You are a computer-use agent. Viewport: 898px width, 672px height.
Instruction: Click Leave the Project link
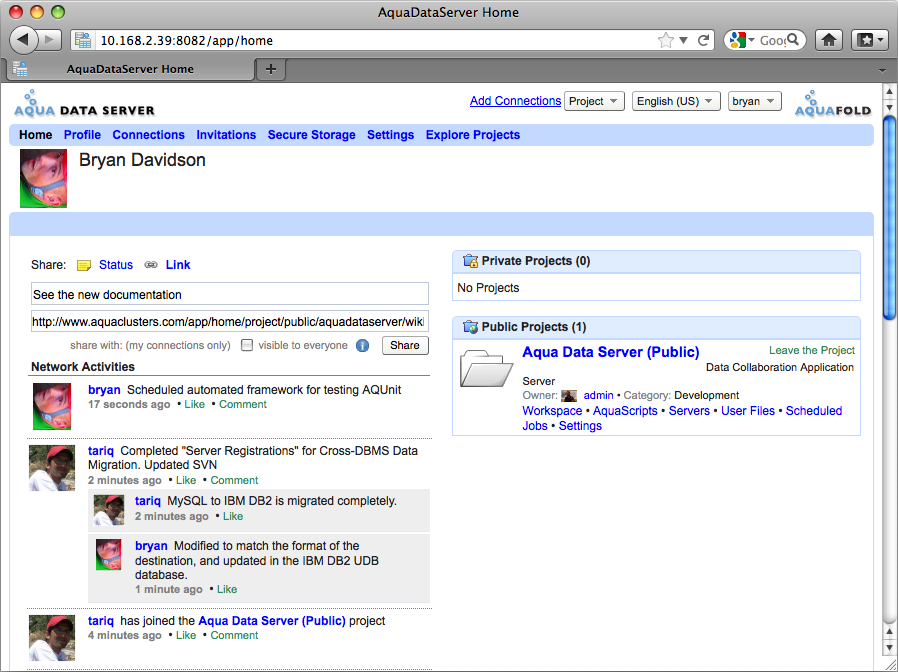coord(812,350)
